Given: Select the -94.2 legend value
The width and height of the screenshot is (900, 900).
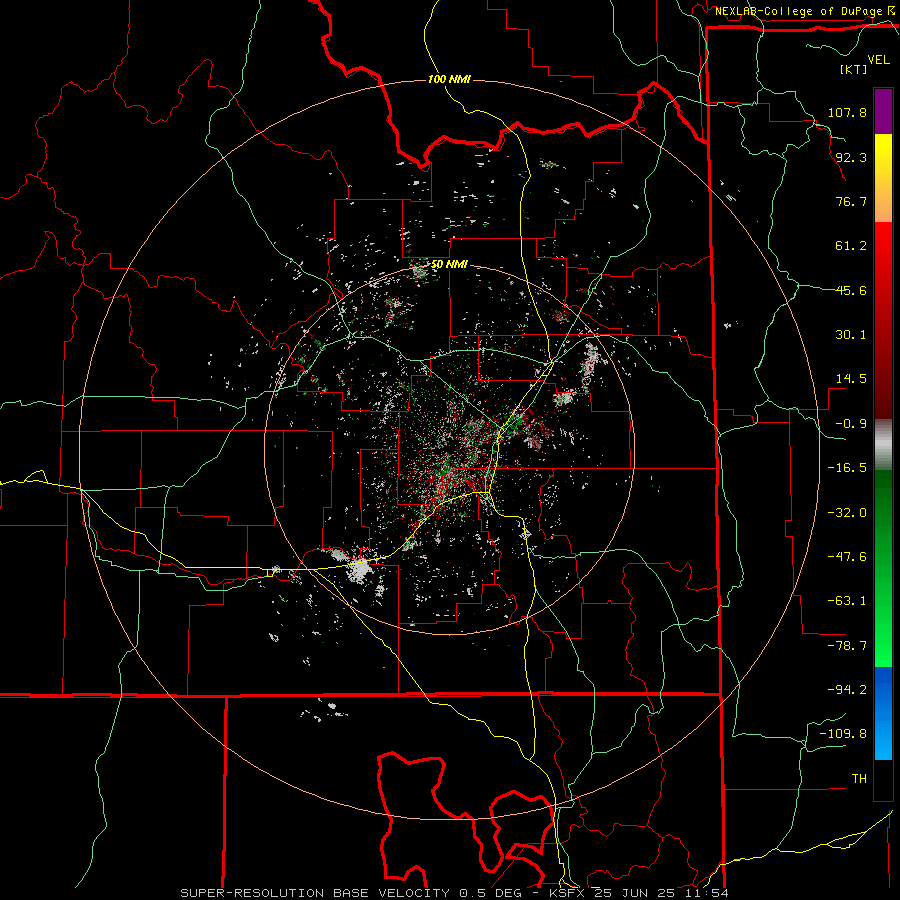Looking at the screenshot, I should tap(847, 689).
